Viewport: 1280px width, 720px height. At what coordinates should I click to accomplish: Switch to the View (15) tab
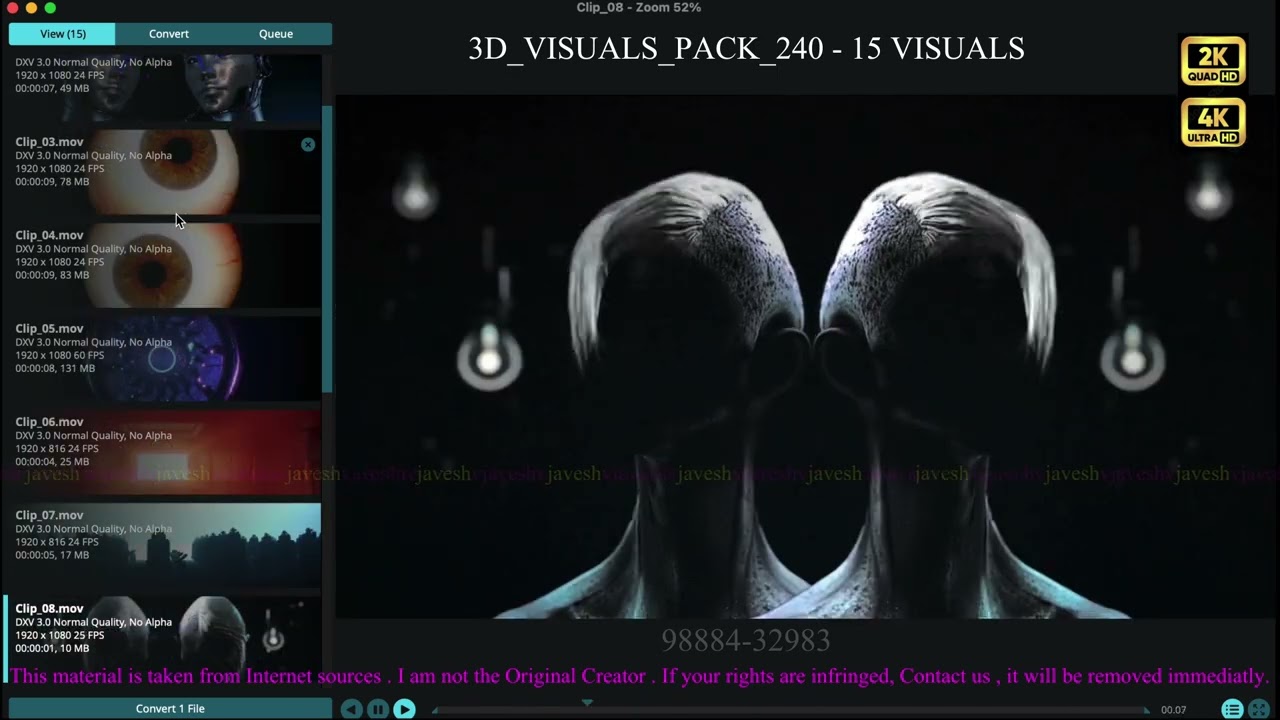pos(63,34)
